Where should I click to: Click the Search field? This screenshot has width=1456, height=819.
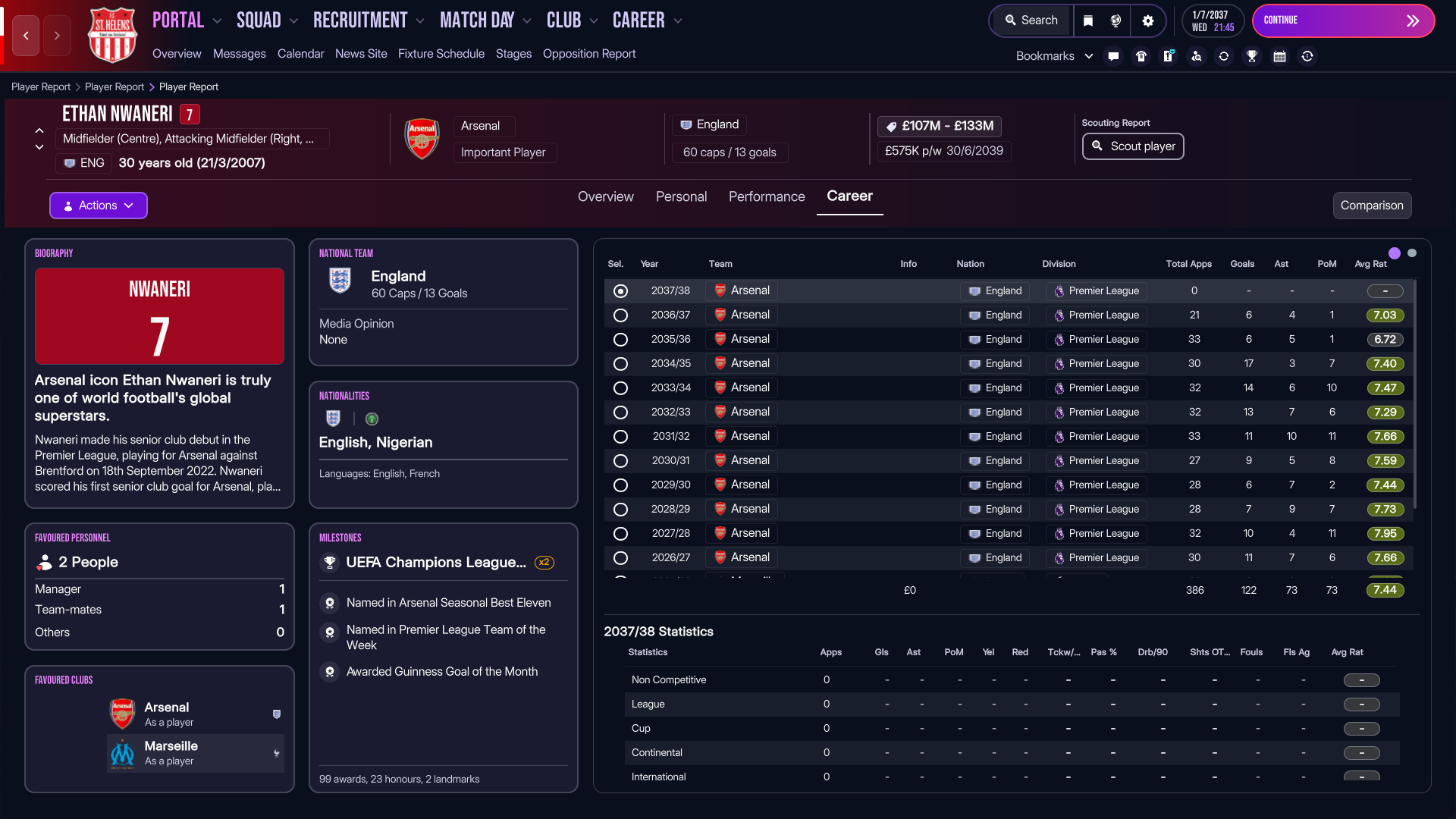[1031, 20]
